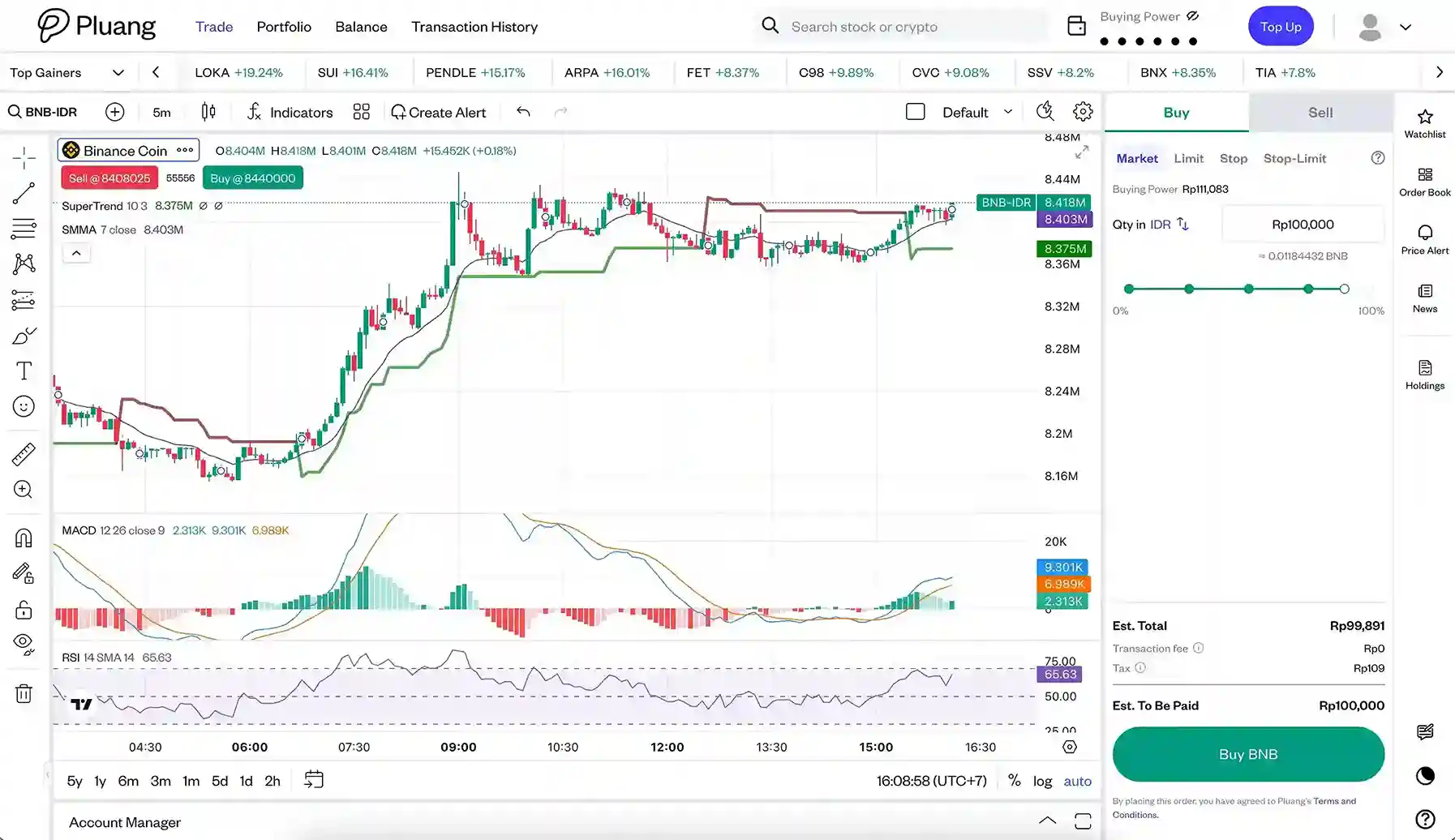Viewport: 1455px width, 840px height.
Task: Open Transaction History page
Action: (x=474, y=27)
